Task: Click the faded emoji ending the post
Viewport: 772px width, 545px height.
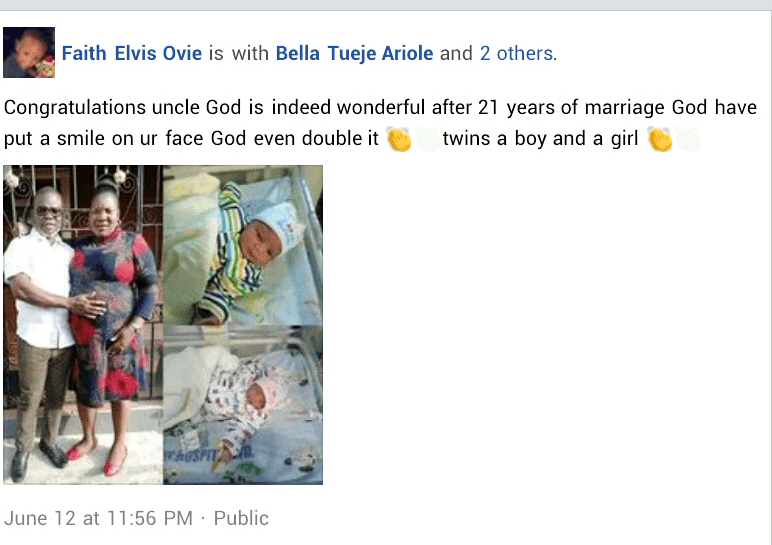Action: coord(688,140)
